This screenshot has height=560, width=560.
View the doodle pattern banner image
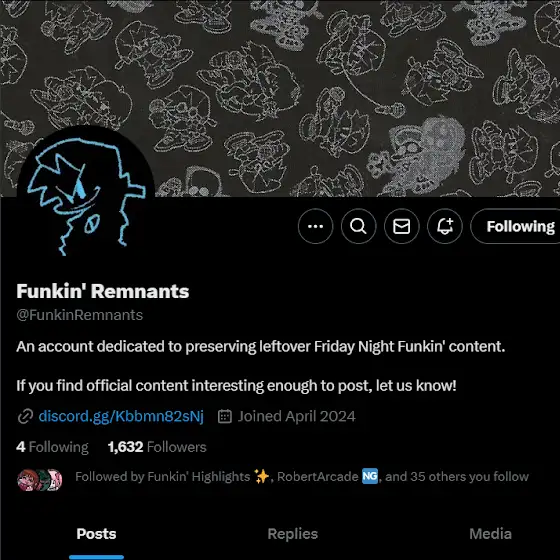[x=280, y=98]
